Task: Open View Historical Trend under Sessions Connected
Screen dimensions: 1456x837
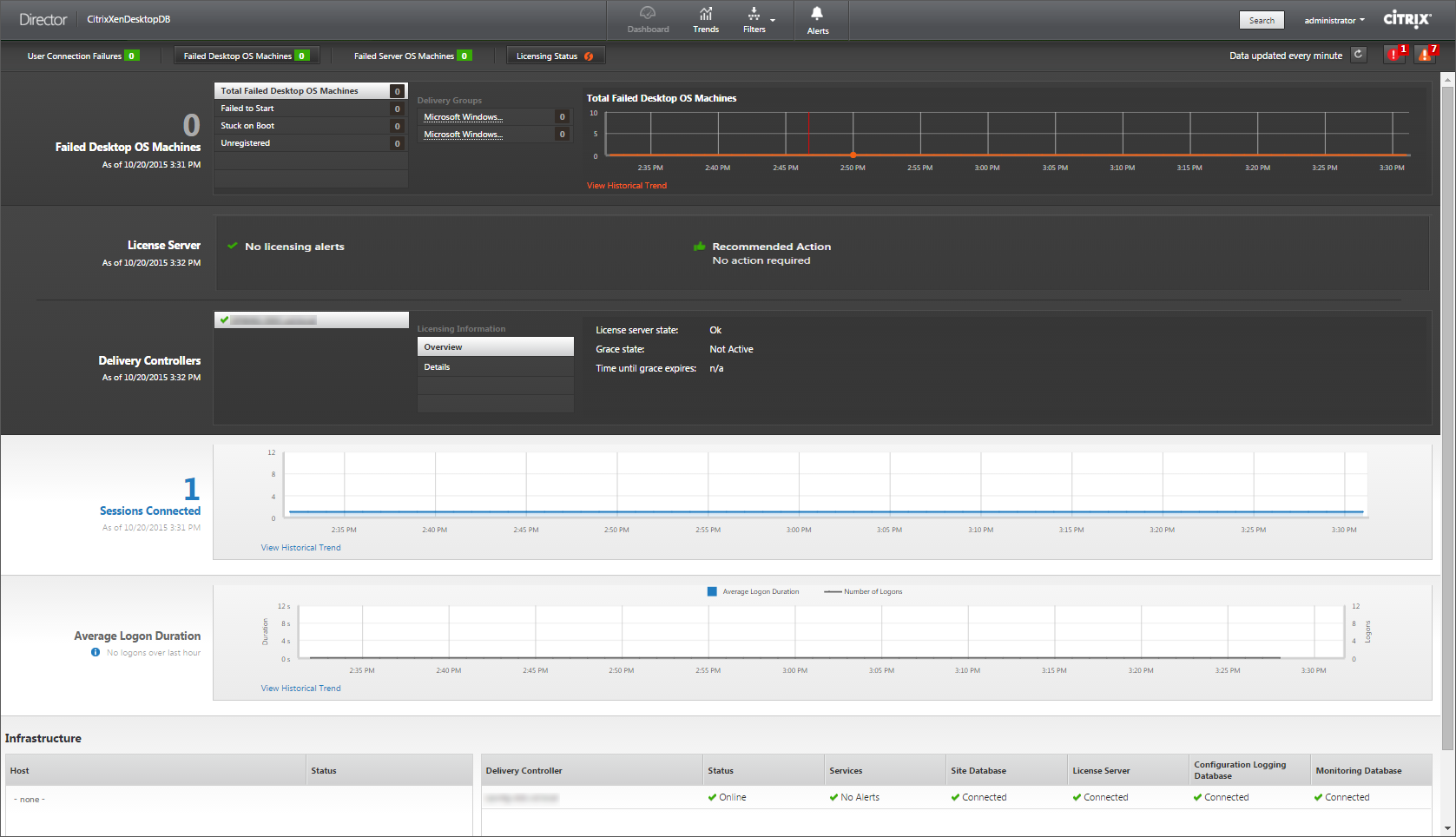Action: point(300,548)
